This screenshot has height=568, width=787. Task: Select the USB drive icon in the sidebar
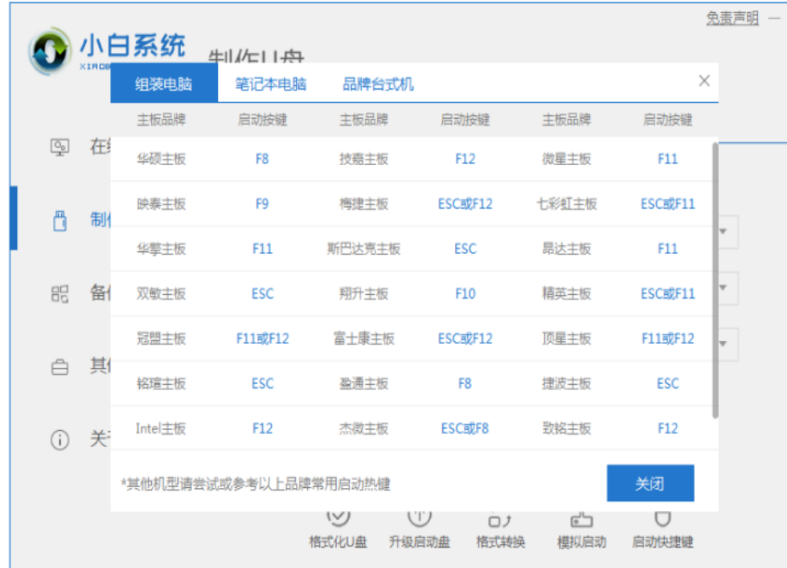pyautogui.click(x=60, y=220)
